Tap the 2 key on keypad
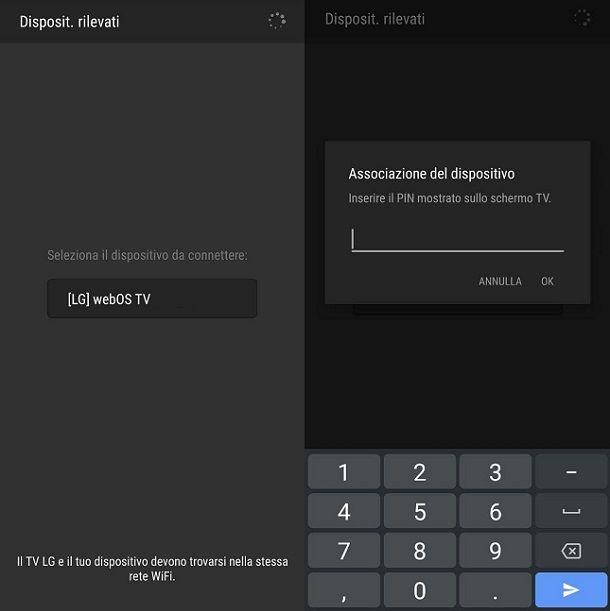The height and width of the screenshot is (611, 610). coord(420,471)
